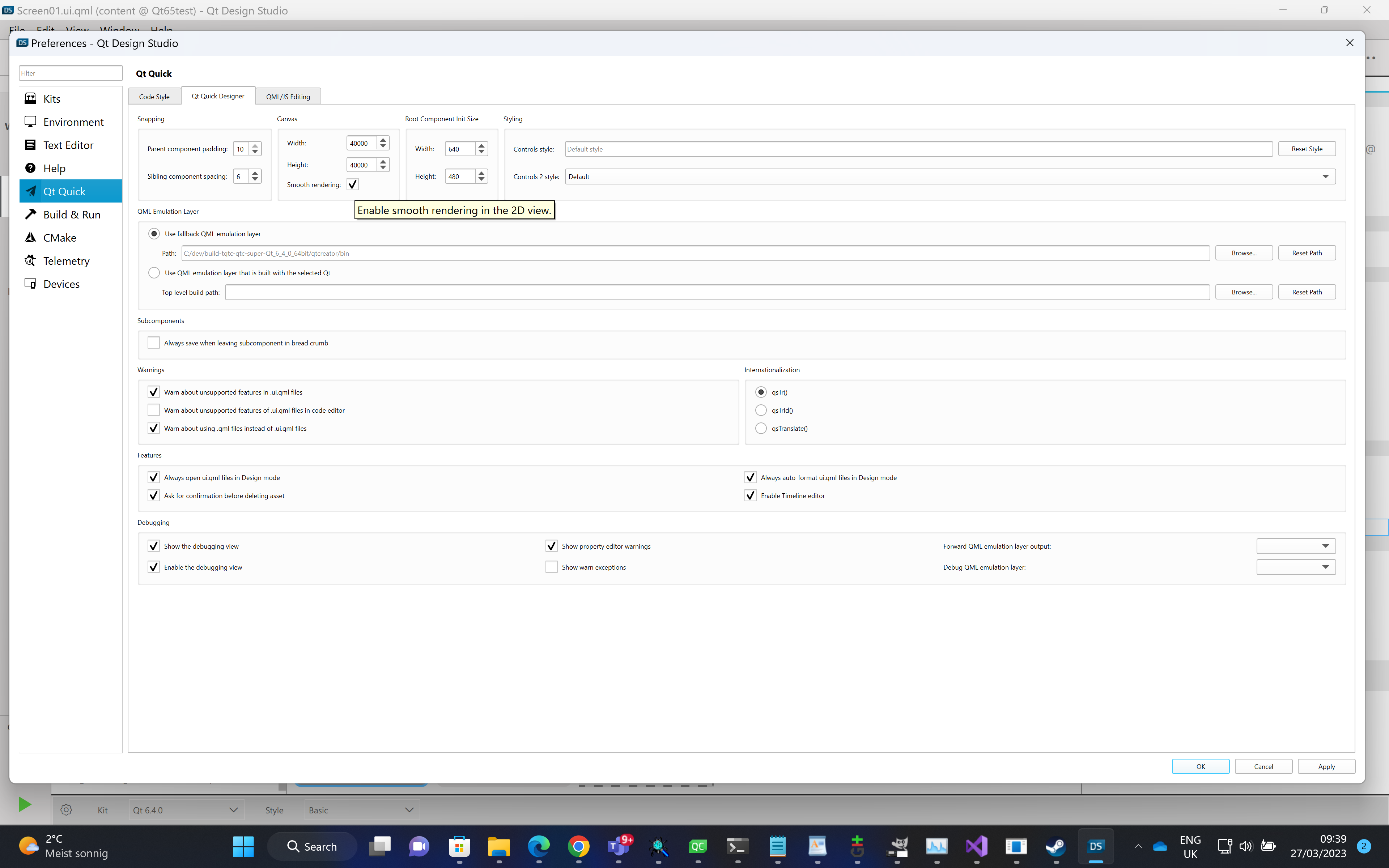Enable warning for .ui.qml files in code editor
This screenshot has width=1389, height=868.
tap(153, 410)
